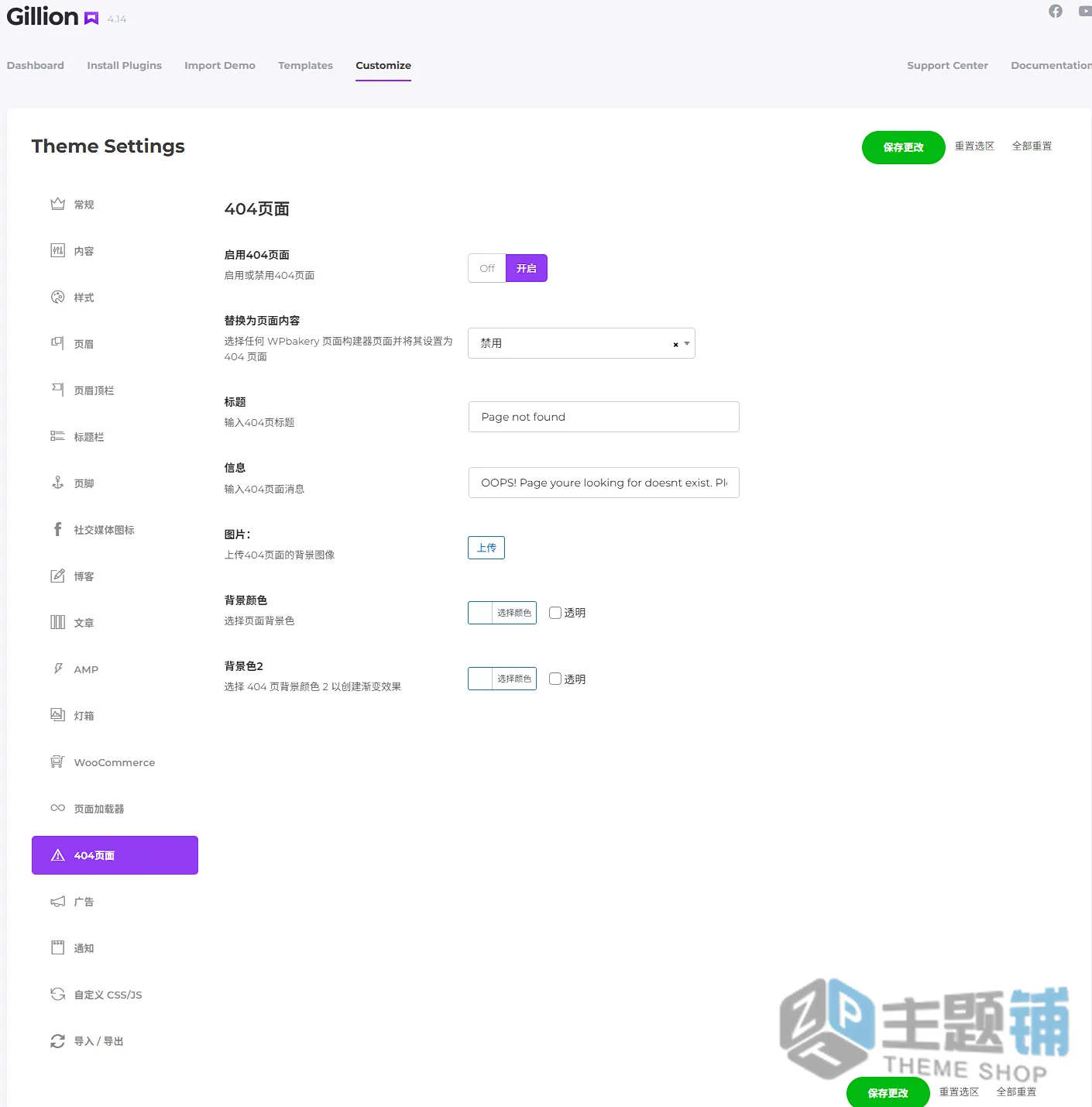1092x1107 pixels.
Task: Open the 自定义 CSS/JS settings section
Action: (115, 995)
